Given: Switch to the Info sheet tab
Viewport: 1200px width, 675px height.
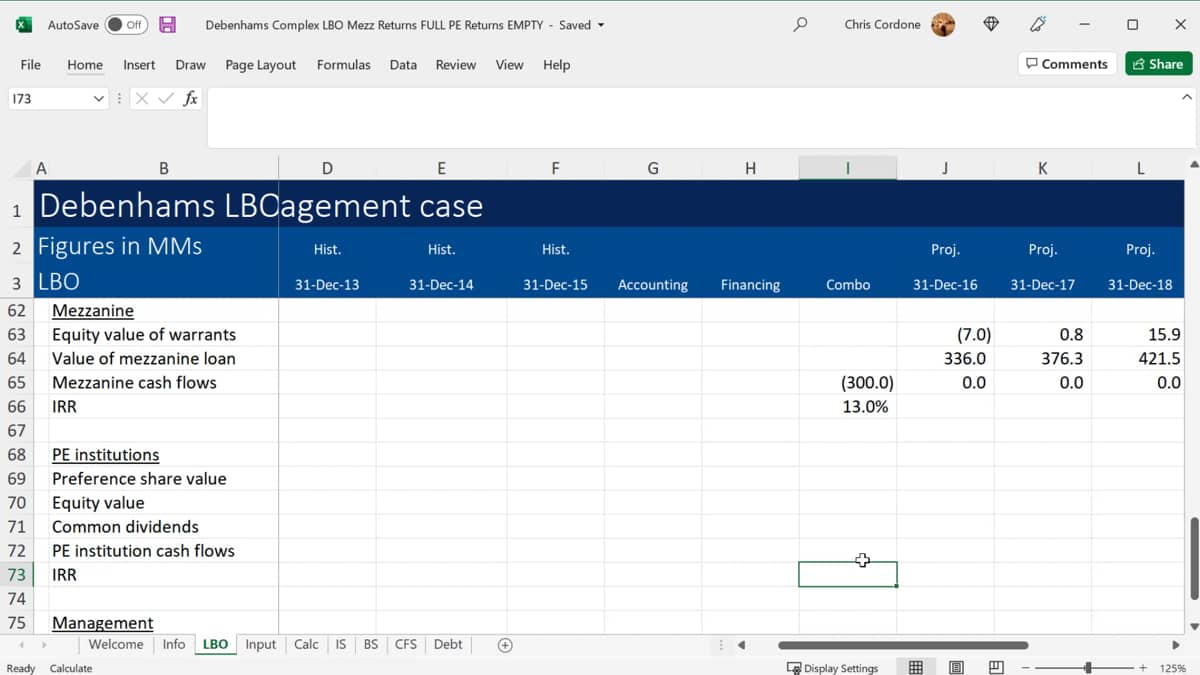Looking at the screenshot, I should coord(174,644).
